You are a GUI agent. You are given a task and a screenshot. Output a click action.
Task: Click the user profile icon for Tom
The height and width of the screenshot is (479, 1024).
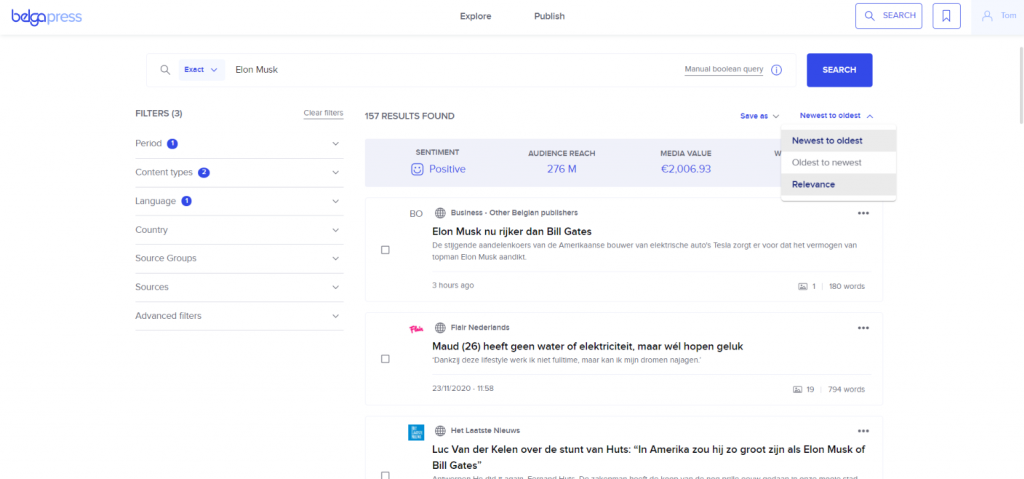point(987,16)
